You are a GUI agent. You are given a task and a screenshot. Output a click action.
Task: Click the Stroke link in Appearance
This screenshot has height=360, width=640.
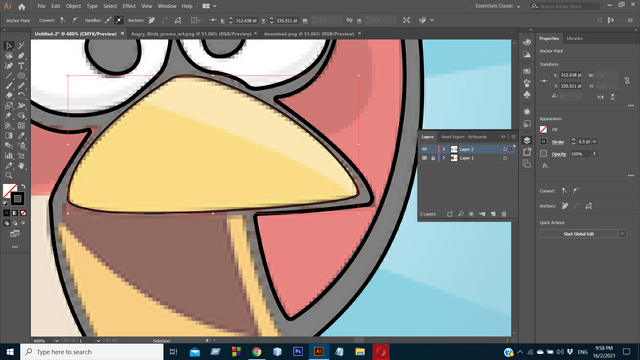(558, 142)
